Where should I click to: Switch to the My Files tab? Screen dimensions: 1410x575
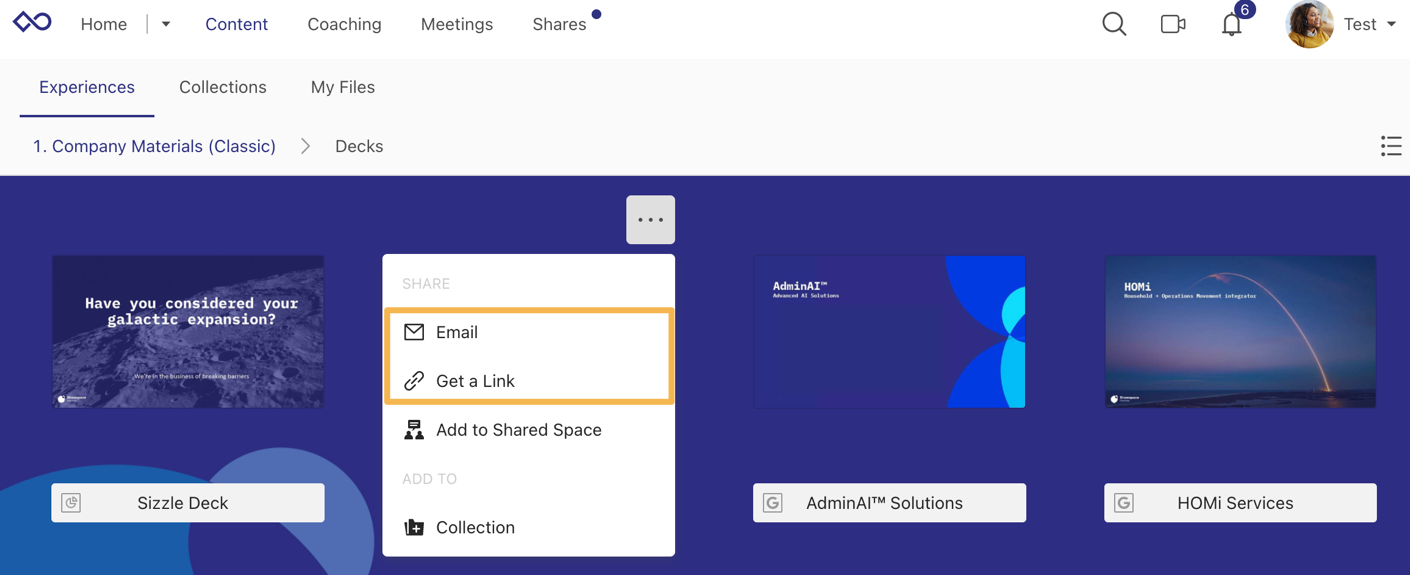[x=343, y=87]
